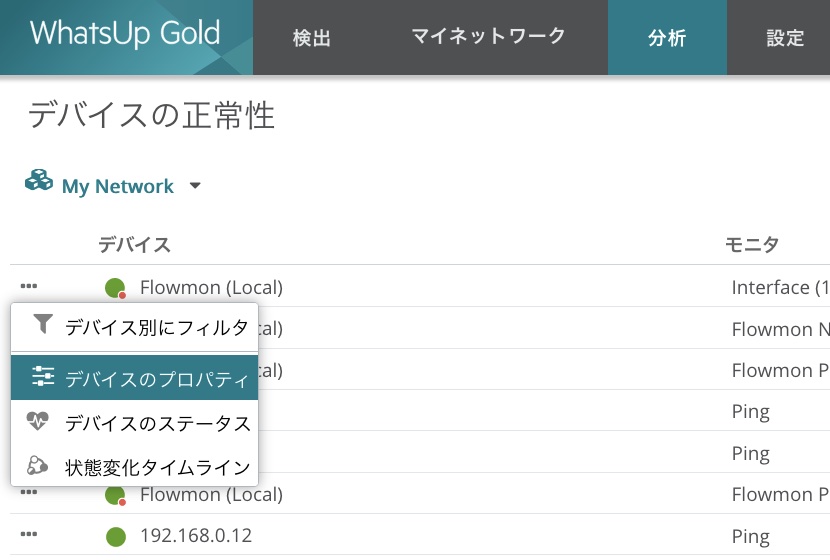Click the WhatsUp Gold logo

click(x=125, y=34)
